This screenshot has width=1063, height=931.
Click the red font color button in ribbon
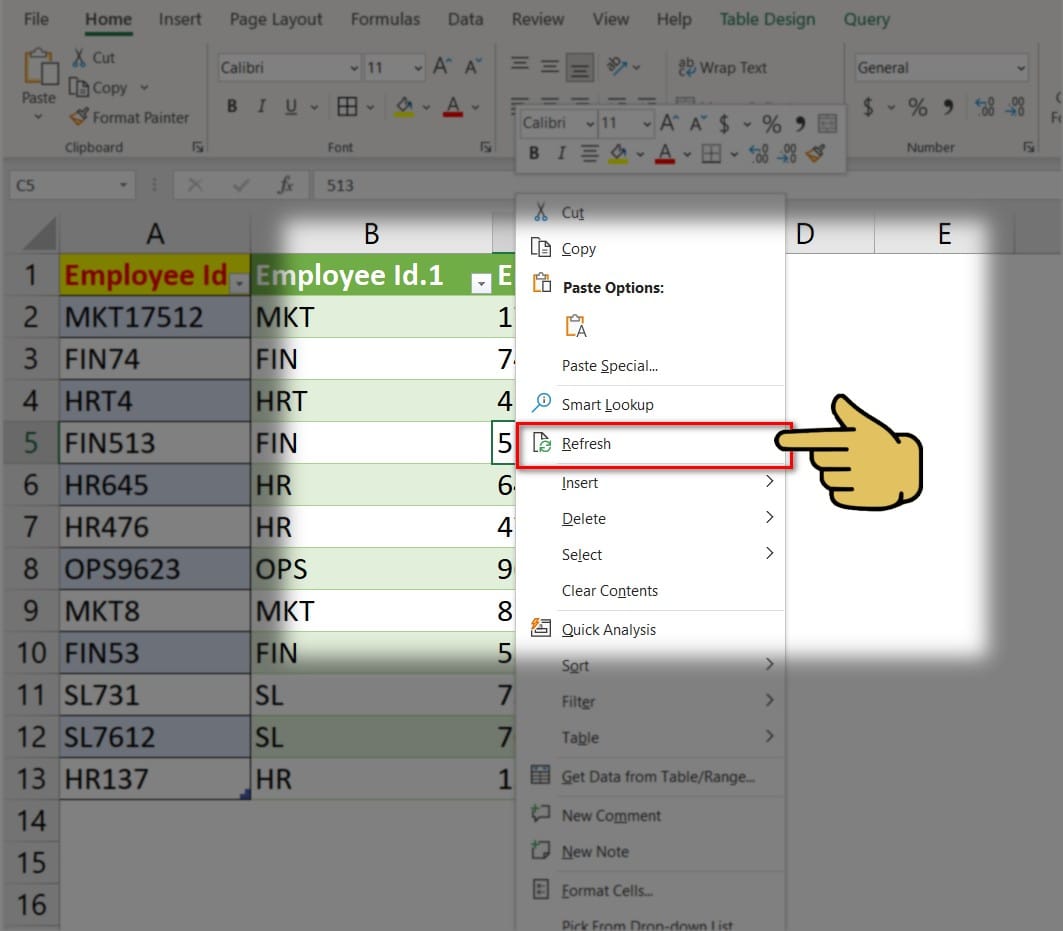tap(452, 107)
